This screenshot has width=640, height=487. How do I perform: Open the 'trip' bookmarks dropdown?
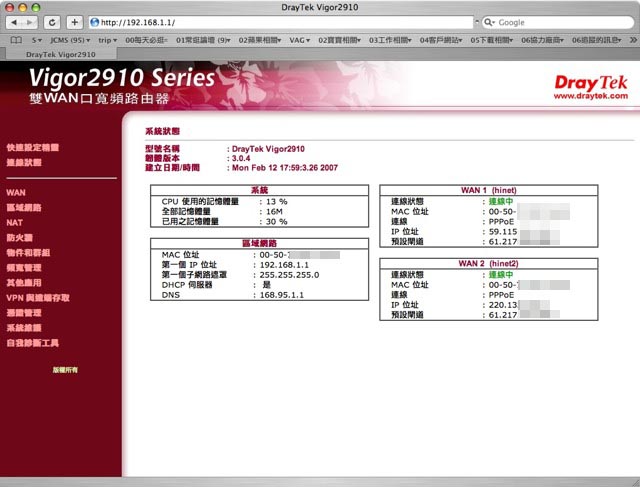pos(107,40)
